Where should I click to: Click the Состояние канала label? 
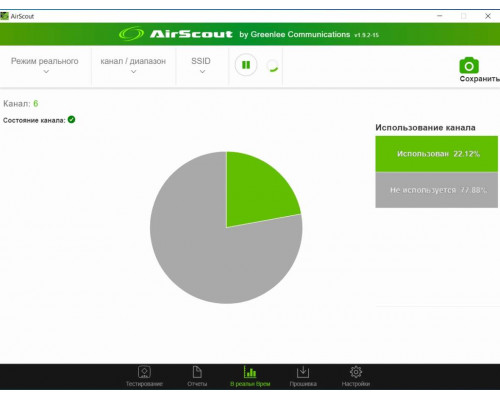click(34, 120)
